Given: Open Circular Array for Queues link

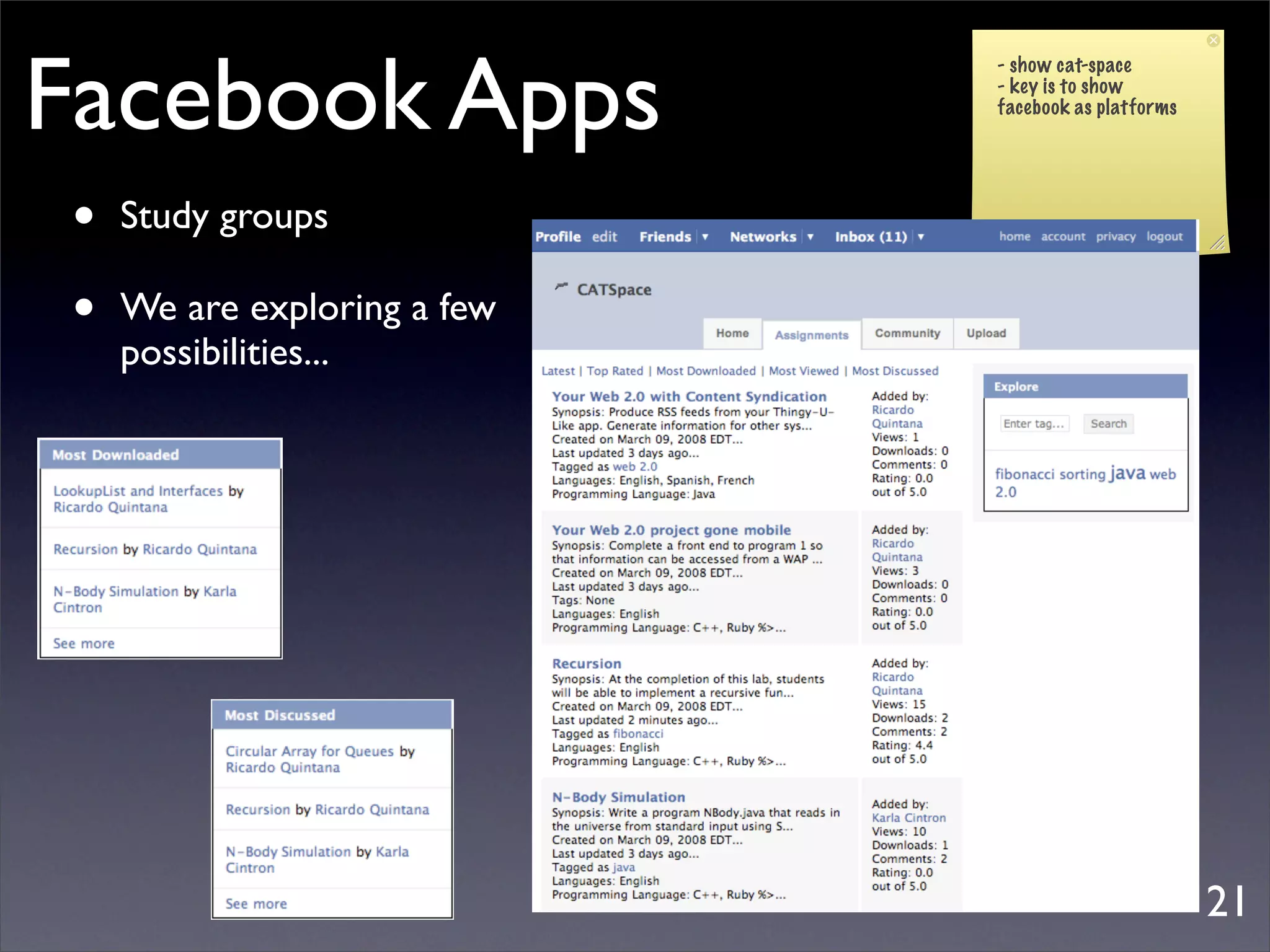Looking at the screenshot, I should tap(309, 752).
